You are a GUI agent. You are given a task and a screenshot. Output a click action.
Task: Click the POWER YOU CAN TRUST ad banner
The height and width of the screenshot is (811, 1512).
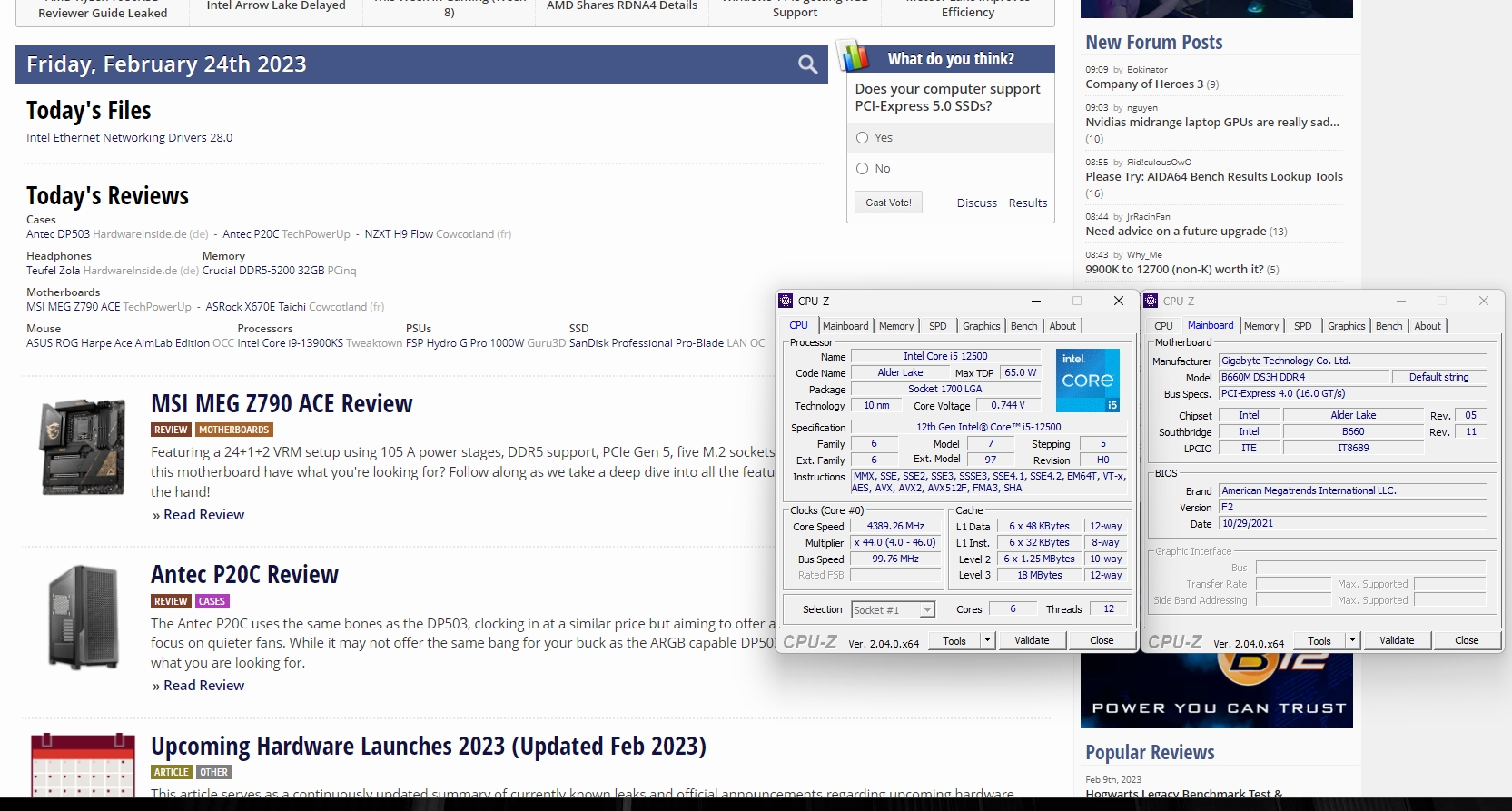point(1216,690)
